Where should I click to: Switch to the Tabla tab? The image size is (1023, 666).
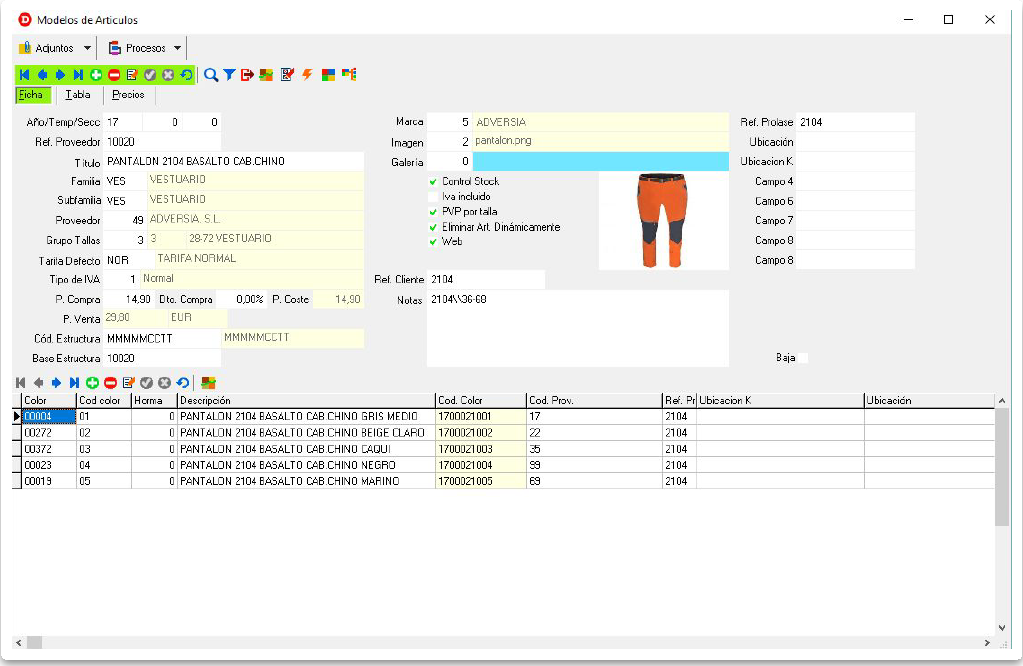[x=77, y=95]
